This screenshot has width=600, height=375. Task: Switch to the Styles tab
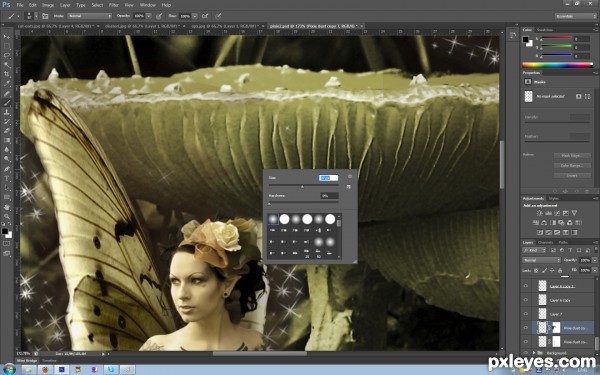point(554,198)
